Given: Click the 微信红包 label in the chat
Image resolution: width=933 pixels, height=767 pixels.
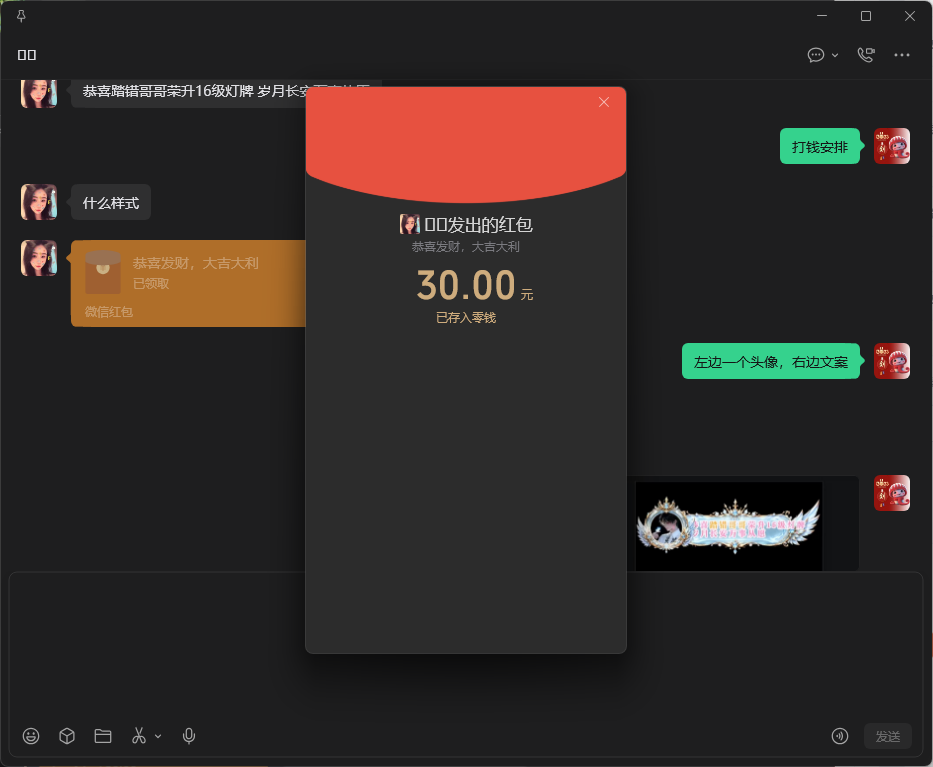Looking at the screenshot, I should (108, 312).
